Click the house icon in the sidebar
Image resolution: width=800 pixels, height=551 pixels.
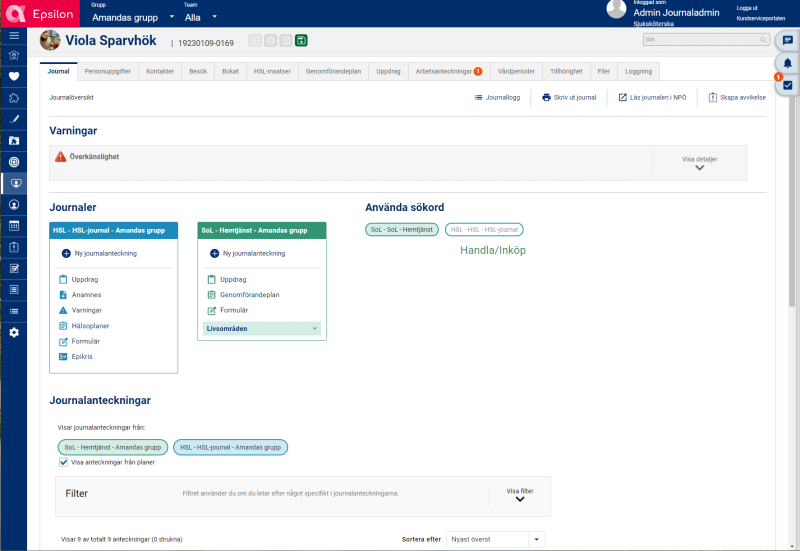[x=14, y=55]
